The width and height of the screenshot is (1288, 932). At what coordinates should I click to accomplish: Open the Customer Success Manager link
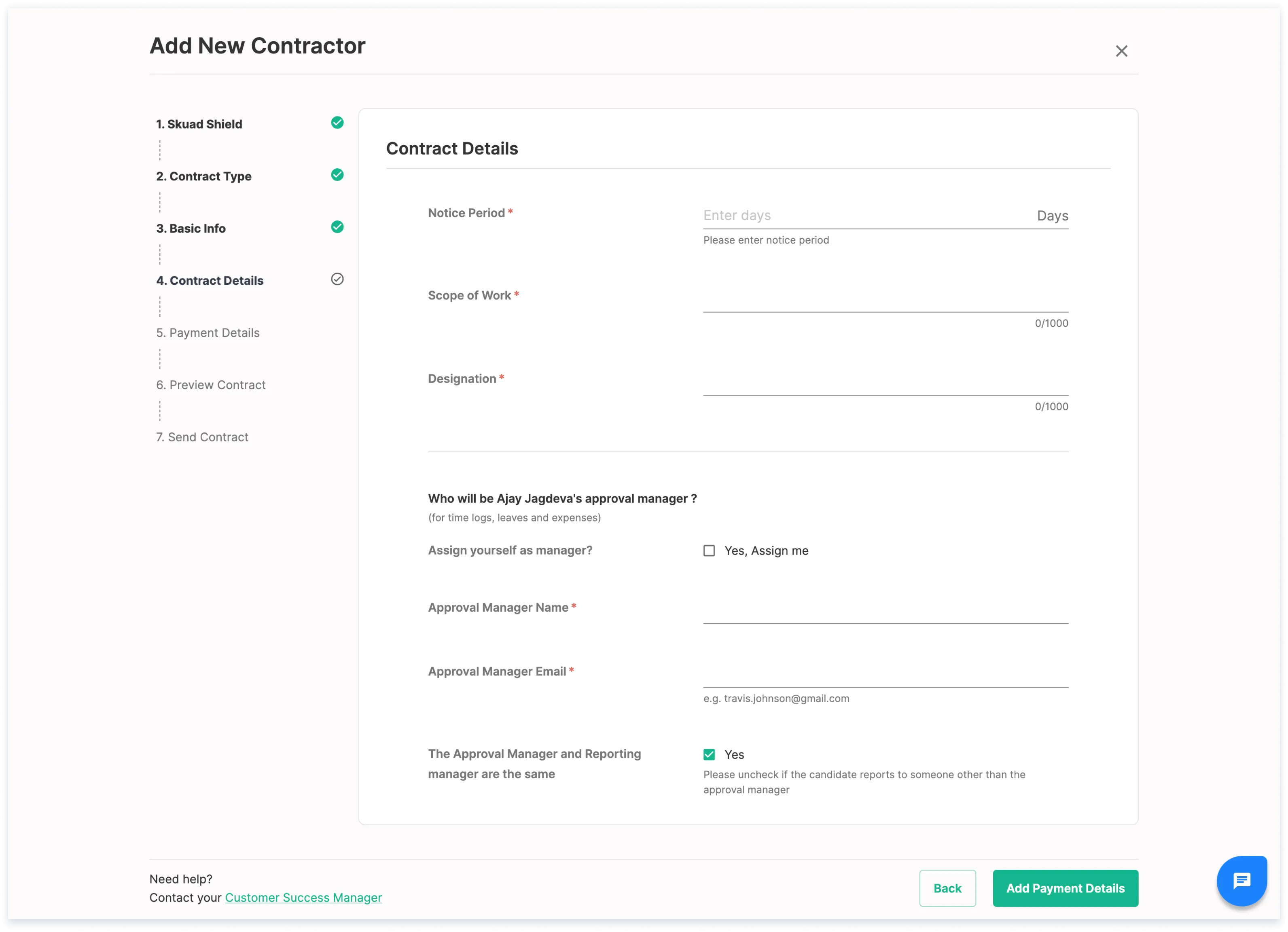(x=303, y=897)
